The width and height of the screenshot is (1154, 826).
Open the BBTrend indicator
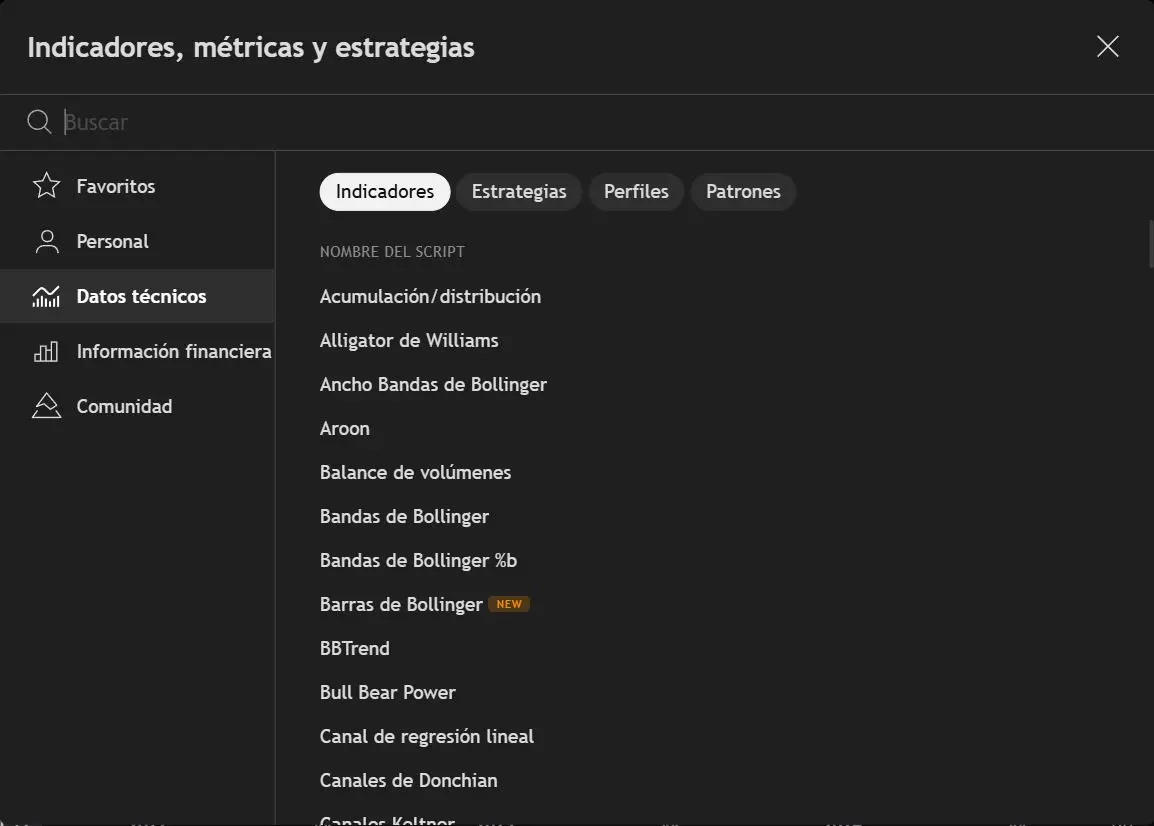point(354,648)
